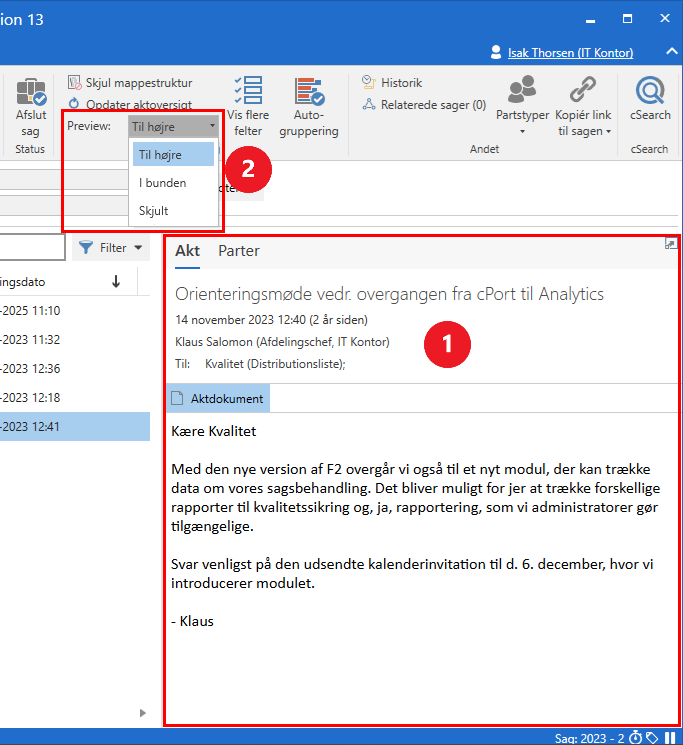
Task: Click the Partstyper people icon
Action: (x=522, y=89)
